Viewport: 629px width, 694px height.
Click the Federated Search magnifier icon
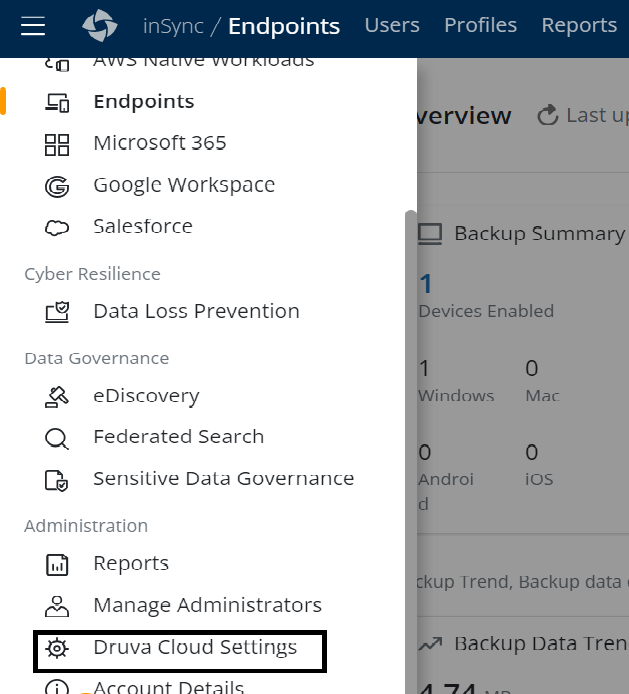click(x=57, y=438)
